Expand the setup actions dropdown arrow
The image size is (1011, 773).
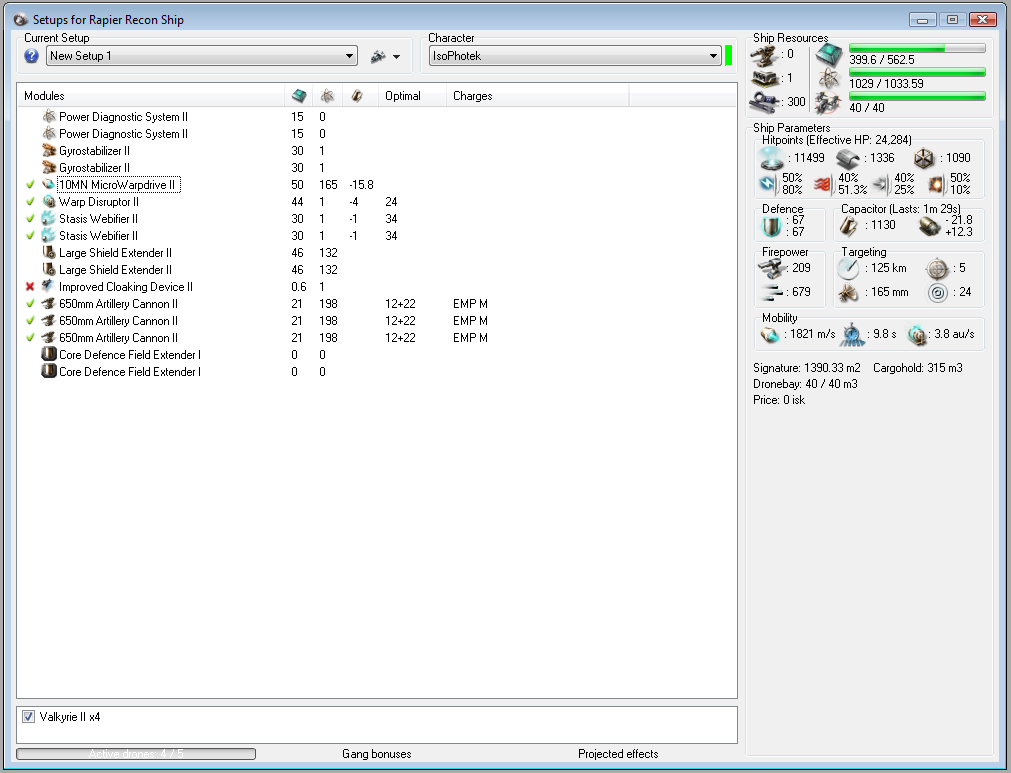click(397, 57)
